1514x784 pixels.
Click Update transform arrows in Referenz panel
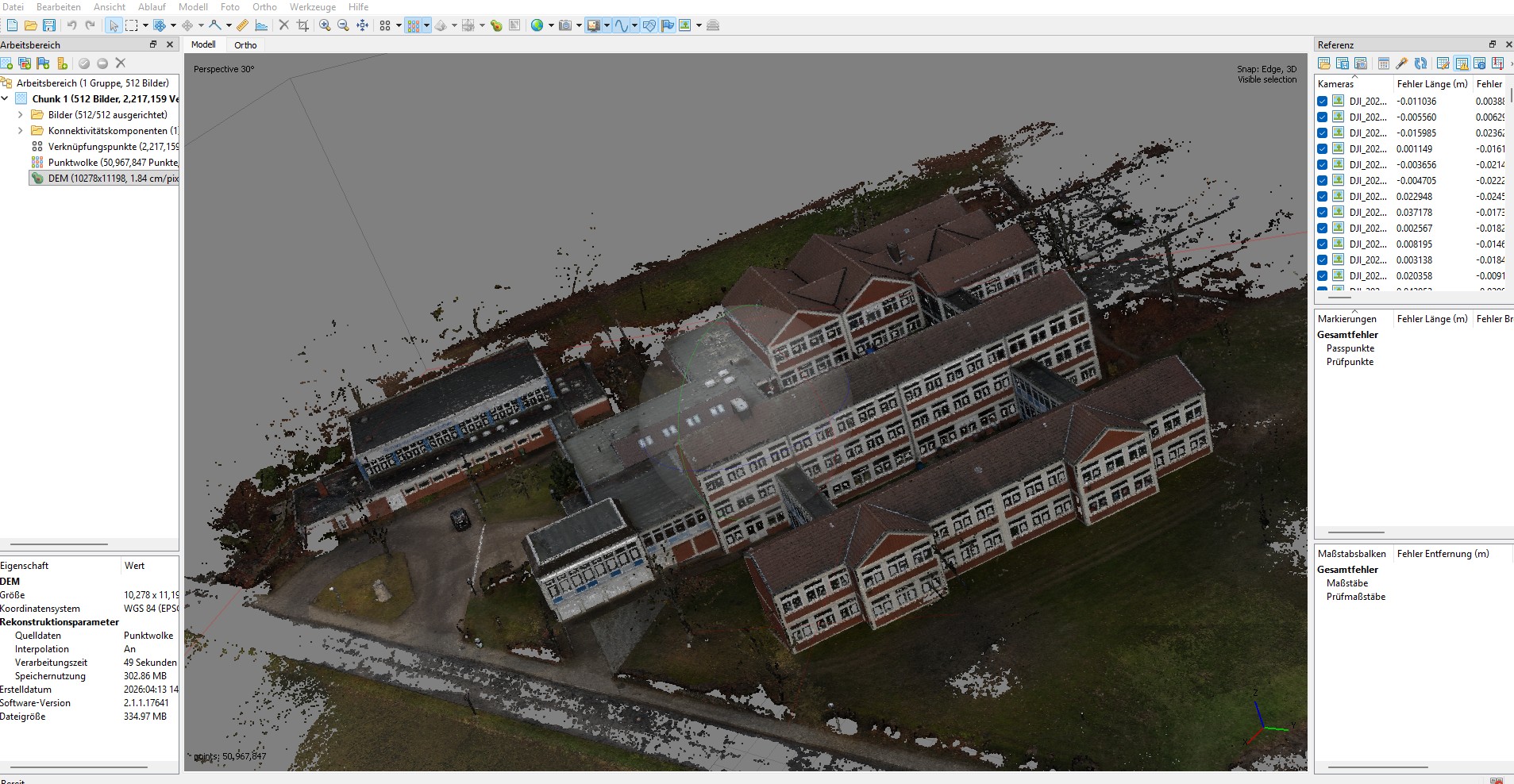[x=1420, y=63]
